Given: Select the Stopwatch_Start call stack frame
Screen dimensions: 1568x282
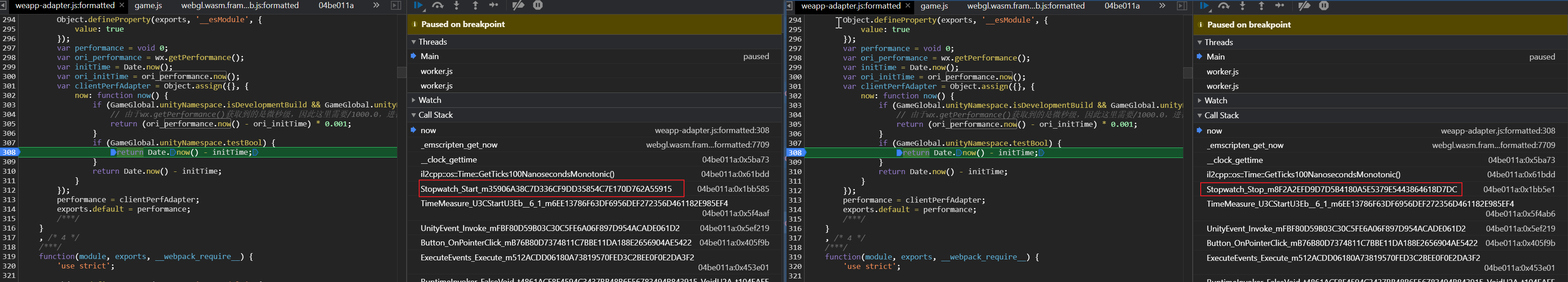Looking at the screenshot, I should 594,189.
